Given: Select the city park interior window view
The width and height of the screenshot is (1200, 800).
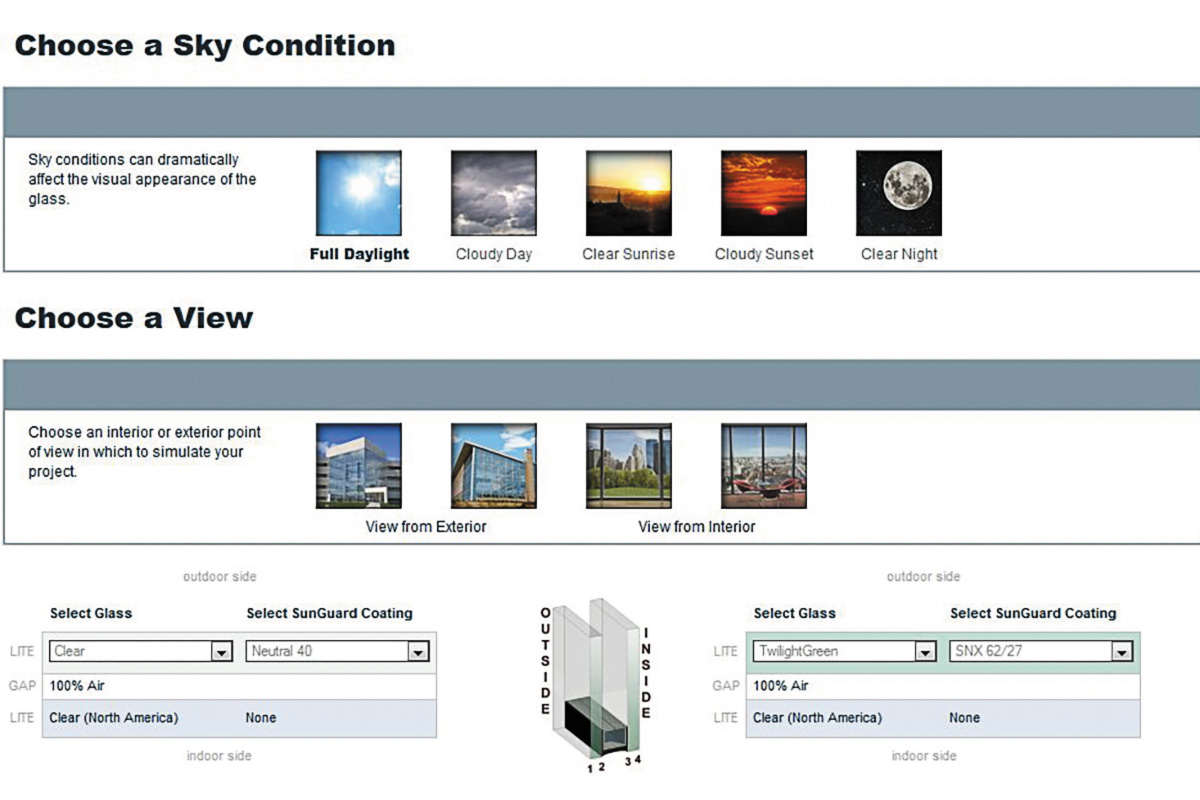Looking at the screenshot, I should coord(629,466).
